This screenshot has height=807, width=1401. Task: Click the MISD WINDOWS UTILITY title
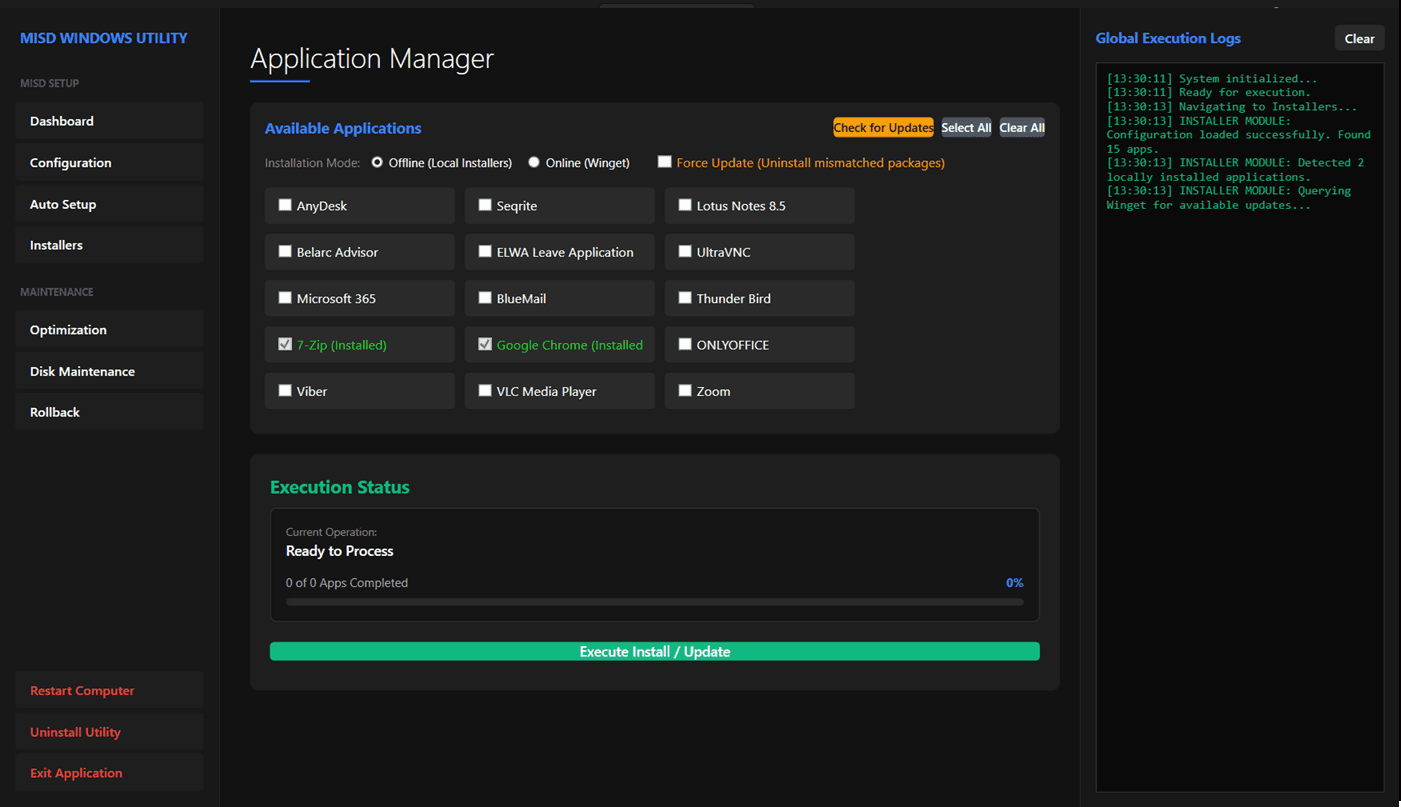[104, 38]
